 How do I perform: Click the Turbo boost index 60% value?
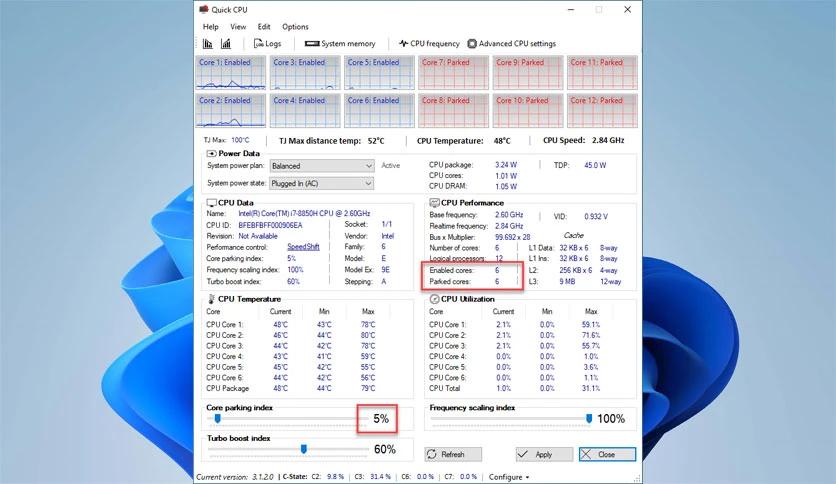[x=384, y=449]
